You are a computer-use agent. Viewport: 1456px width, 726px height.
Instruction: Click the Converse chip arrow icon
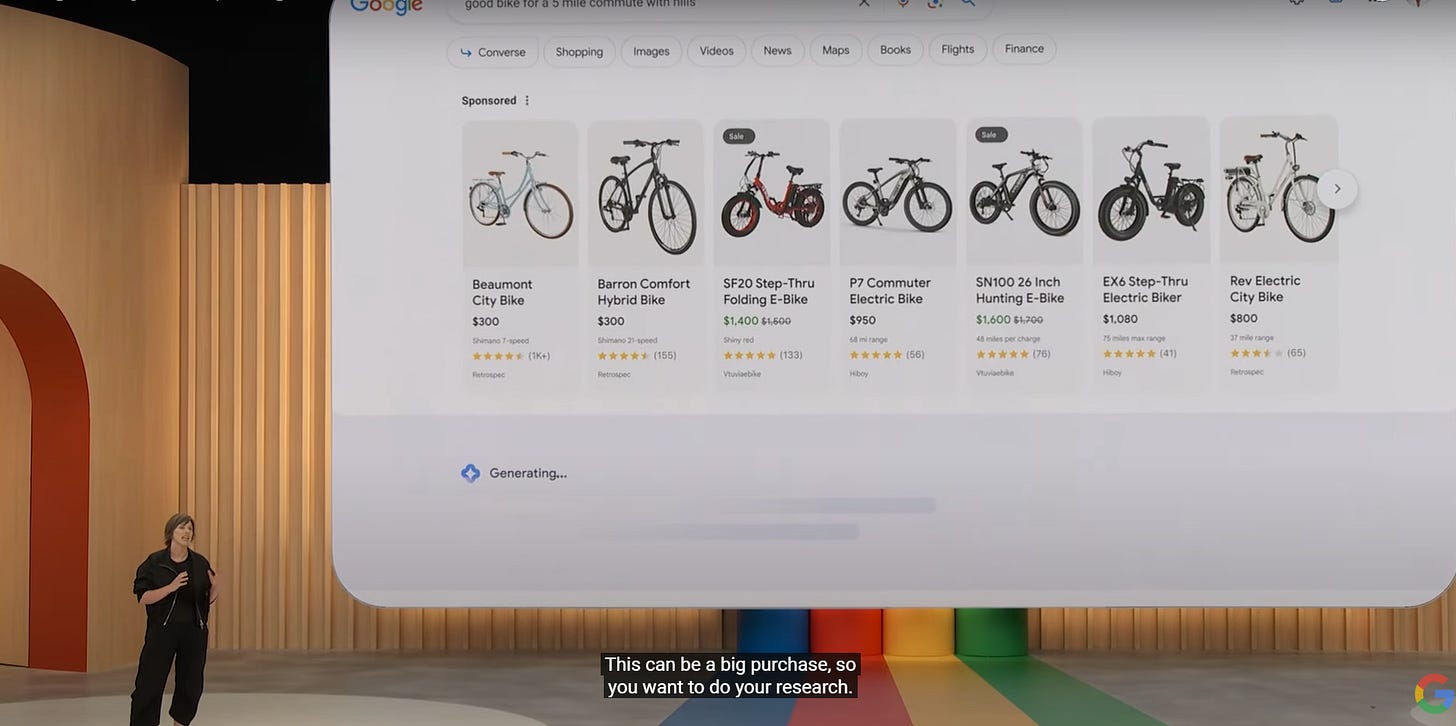tap(466, 52)
